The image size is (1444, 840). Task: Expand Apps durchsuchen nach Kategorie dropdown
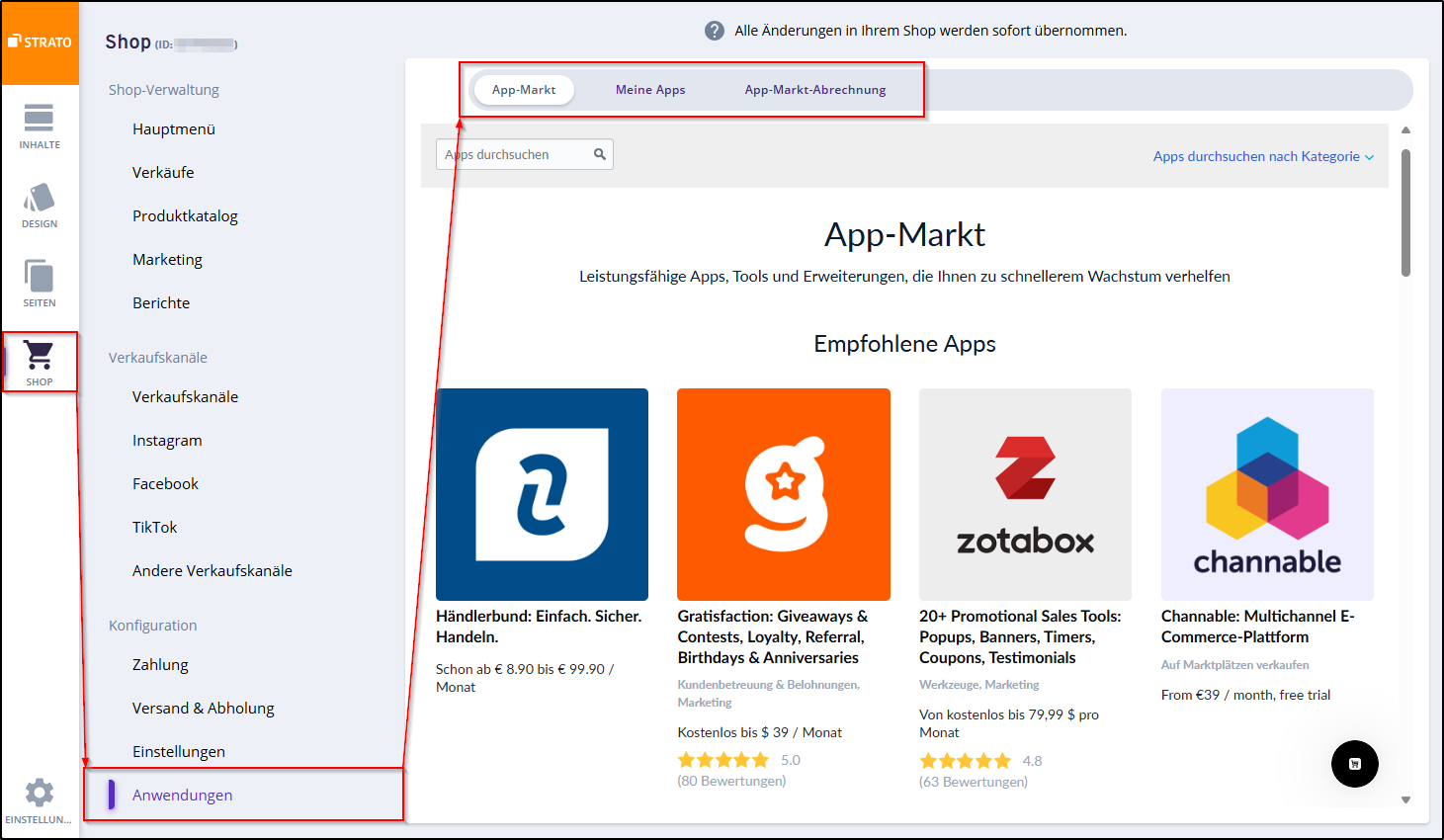click(1263, 156)
